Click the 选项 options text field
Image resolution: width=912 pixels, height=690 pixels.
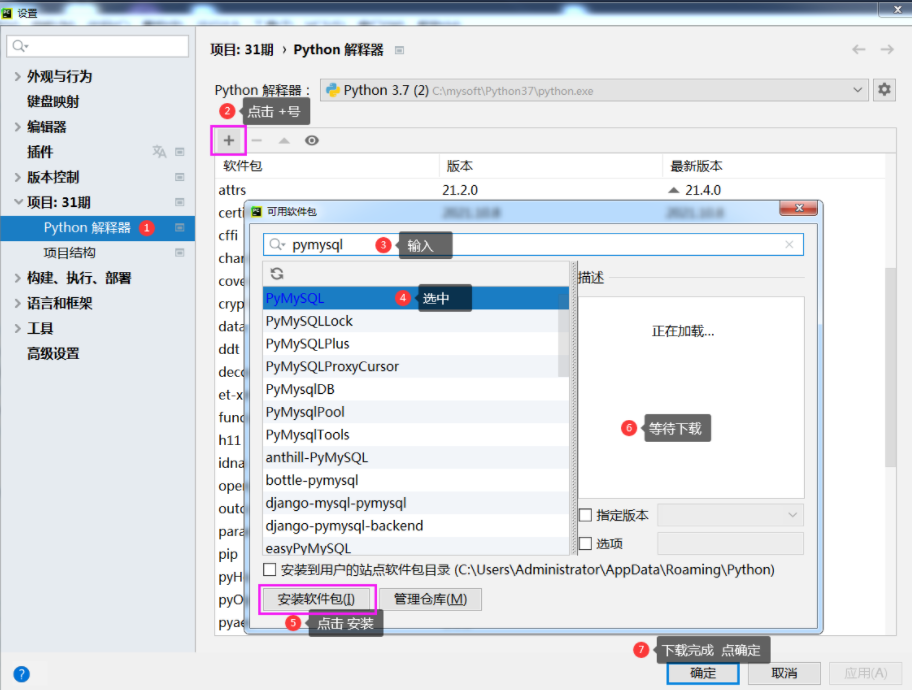[x=731, y=543]
